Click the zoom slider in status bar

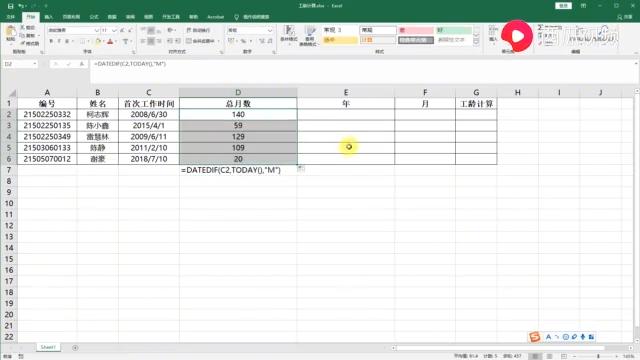[598, 356]
